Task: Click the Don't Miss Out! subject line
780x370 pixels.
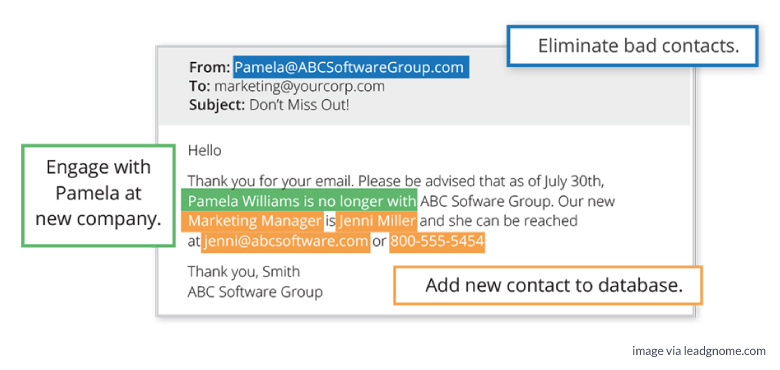Action: (299, 105)
